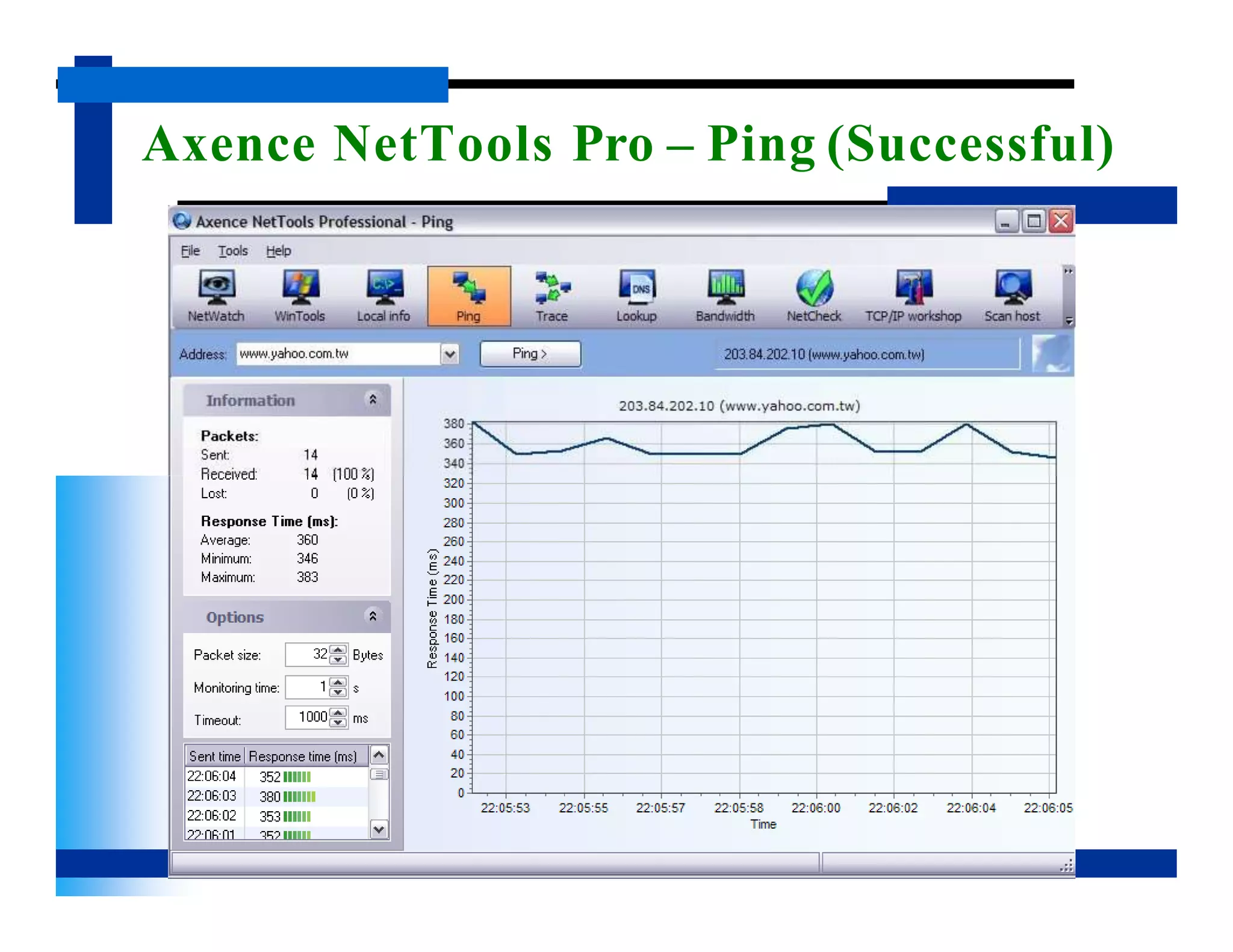The image size is (1233, 952).
Task: Click the Ping > button
Action: (530, 353)
